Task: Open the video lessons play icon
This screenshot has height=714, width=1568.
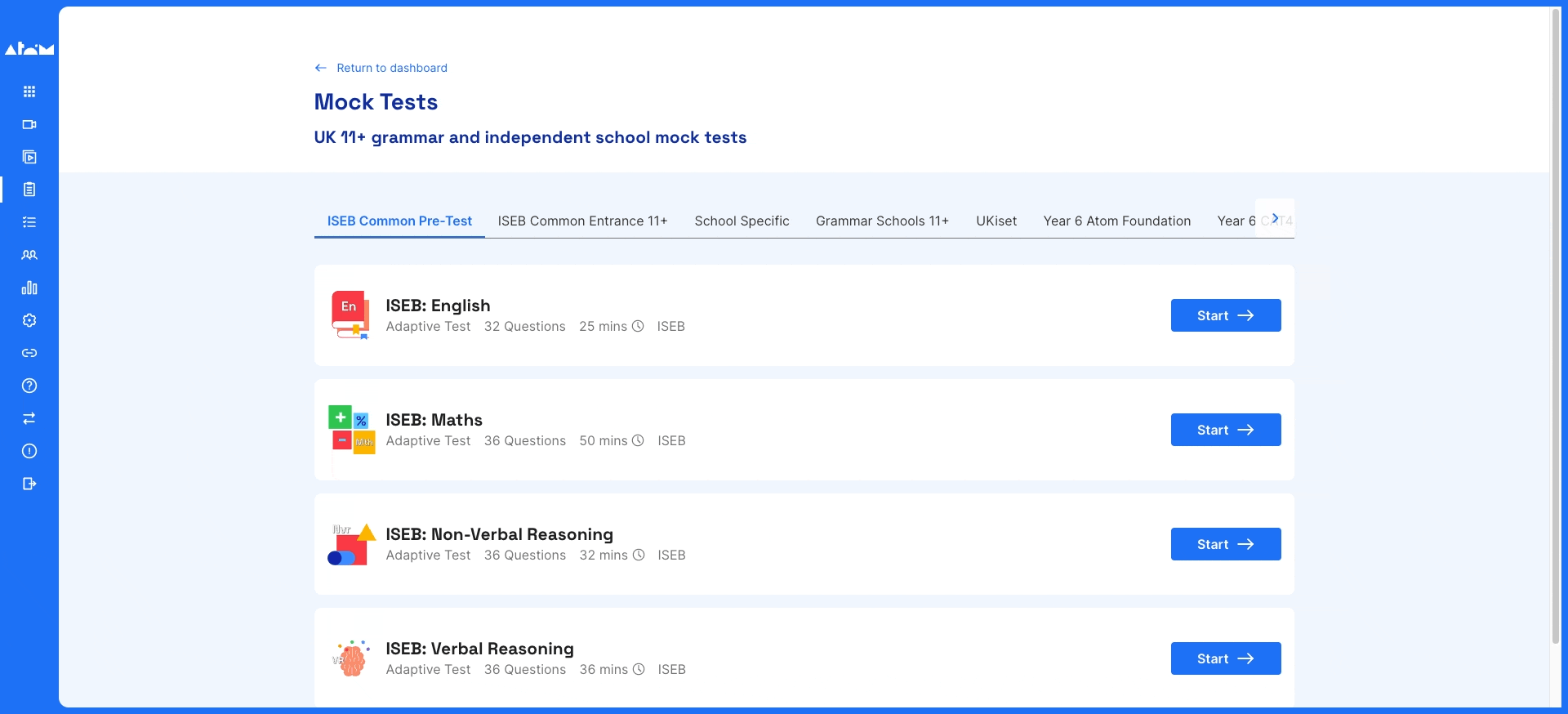Action: [x=29, y=157]
